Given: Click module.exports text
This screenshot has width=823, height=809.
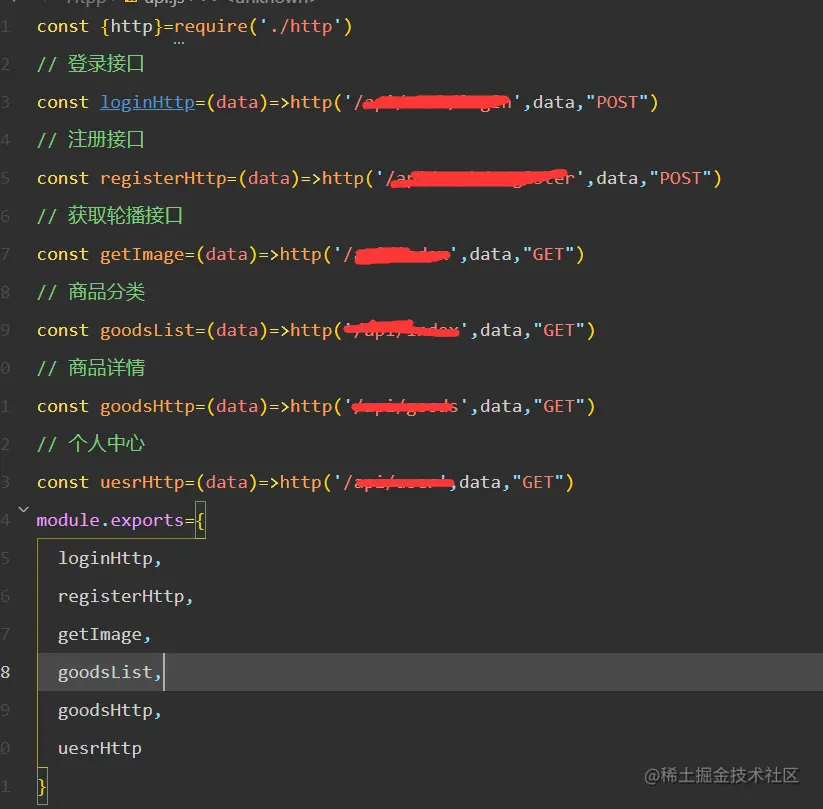Looking at the screenshot, I should pyautogui.click(x=110, y=520).
